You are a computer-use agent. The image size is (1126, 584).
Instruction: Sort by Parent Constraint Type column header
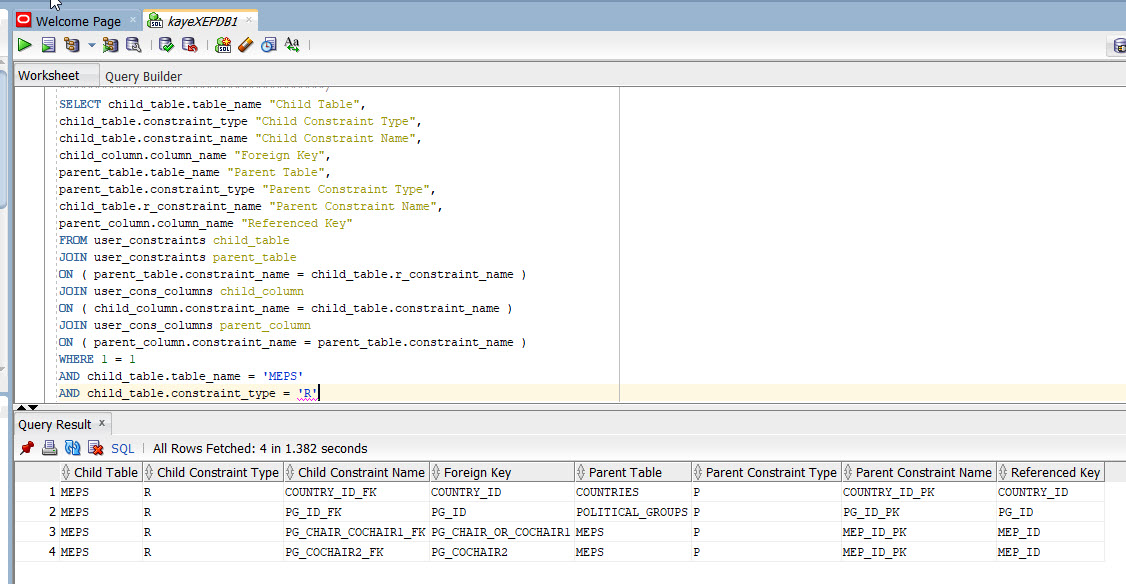pyautogui.click(x=766, y=472)
